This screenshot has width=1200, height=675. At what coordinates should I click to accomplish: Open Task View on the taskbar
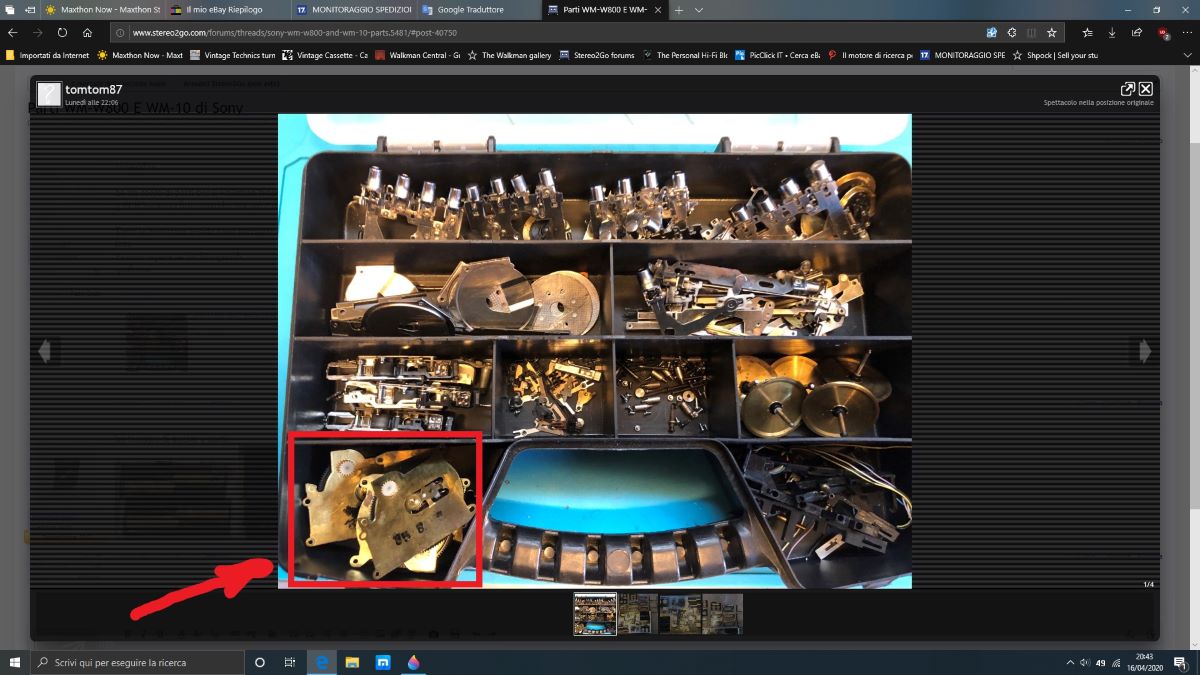click(290, 662)
